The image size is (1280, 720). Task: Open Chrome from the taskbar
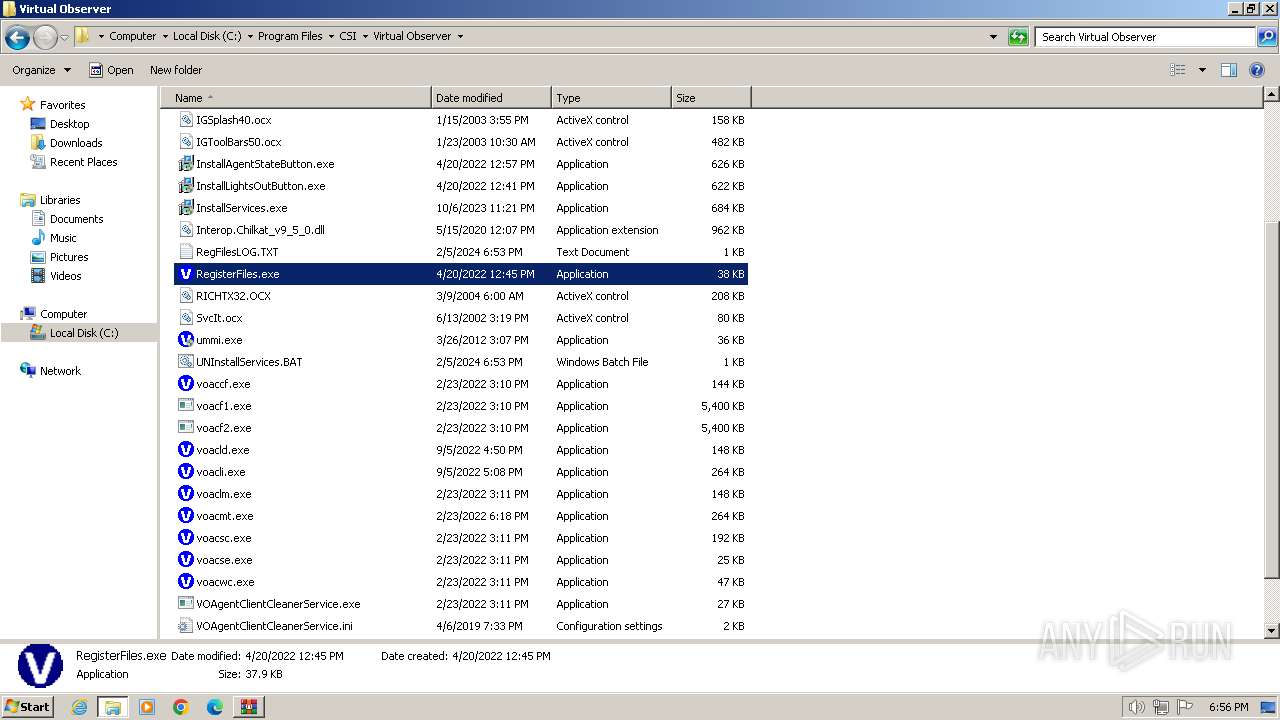click(181, 707)
